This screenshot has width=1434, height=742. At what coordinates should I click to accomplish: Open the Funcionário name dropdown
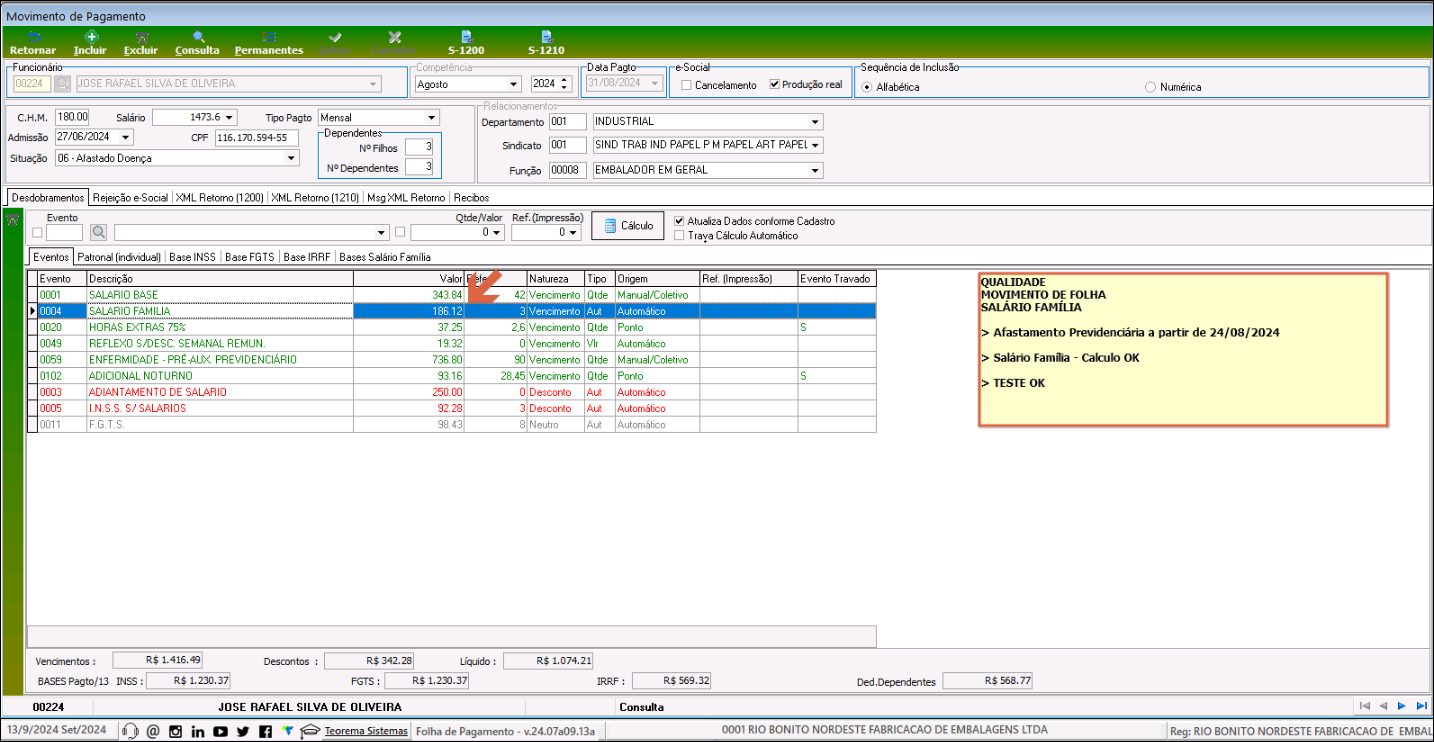click(374, 84)
